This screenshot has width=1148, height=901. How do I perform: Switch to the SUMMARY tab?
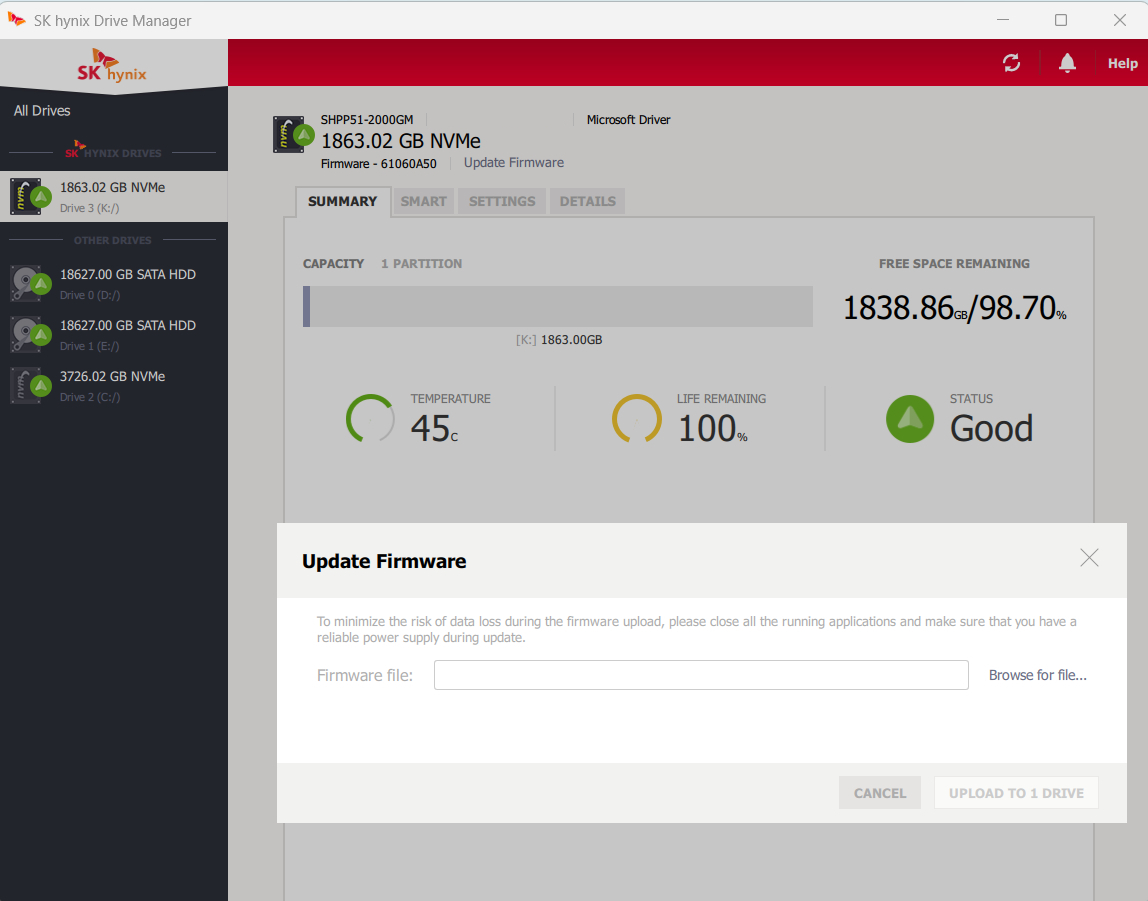pos(342,201)
